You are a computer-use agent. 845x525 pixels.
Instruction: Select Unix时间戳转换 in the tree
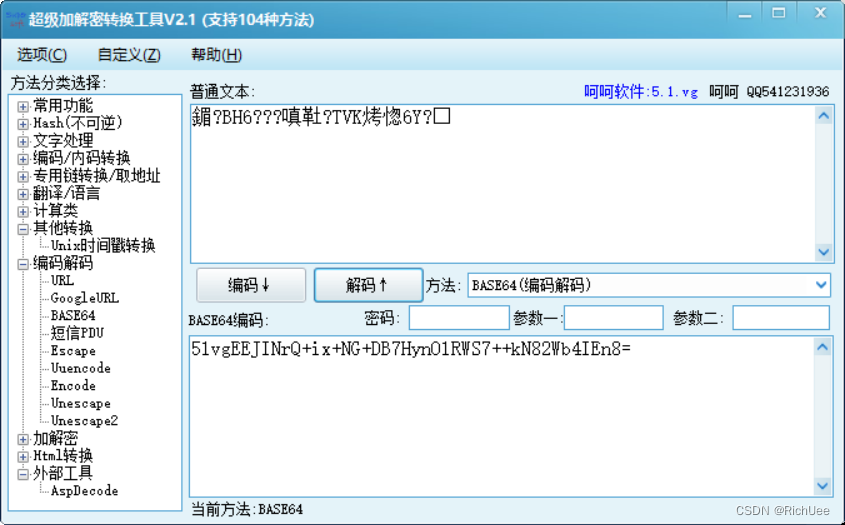coord(103,246)
